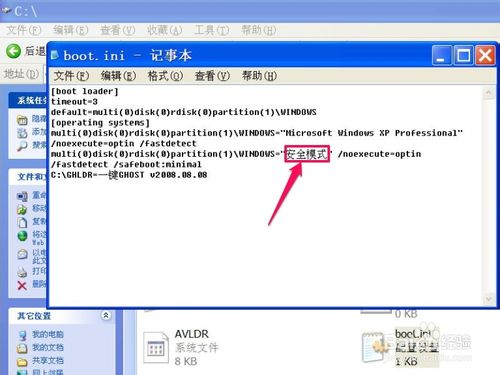
Task: Open Explorer window's 收藏(A) menu
Action: point(165,30)
